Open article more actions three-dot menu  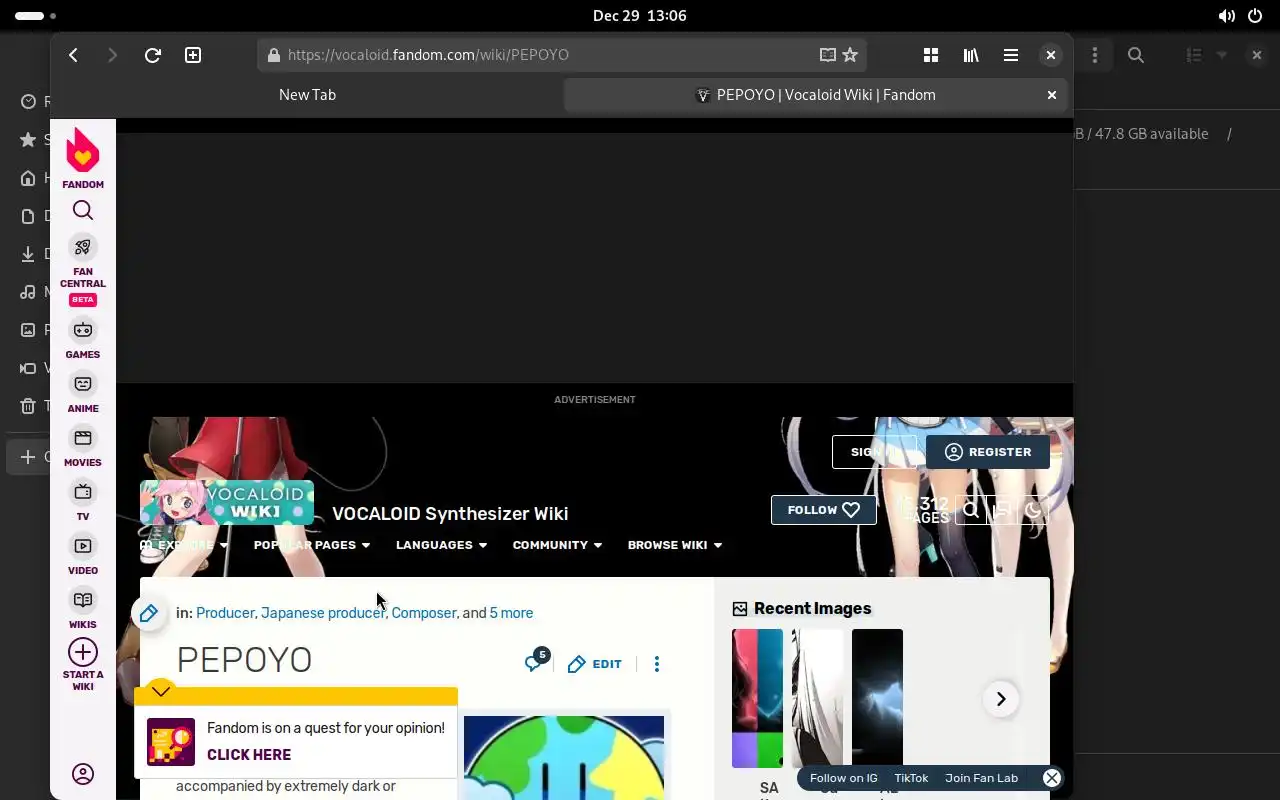click(657, 664)
